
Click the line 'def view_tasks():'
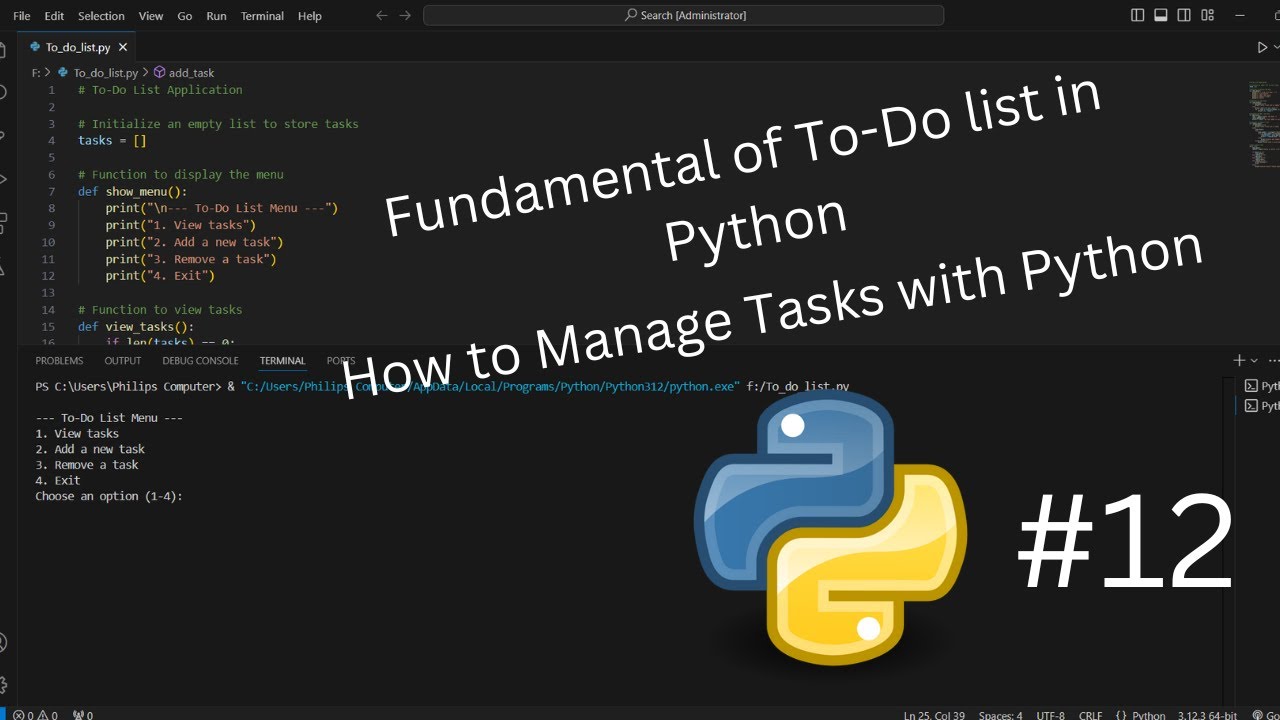(136, 326)
